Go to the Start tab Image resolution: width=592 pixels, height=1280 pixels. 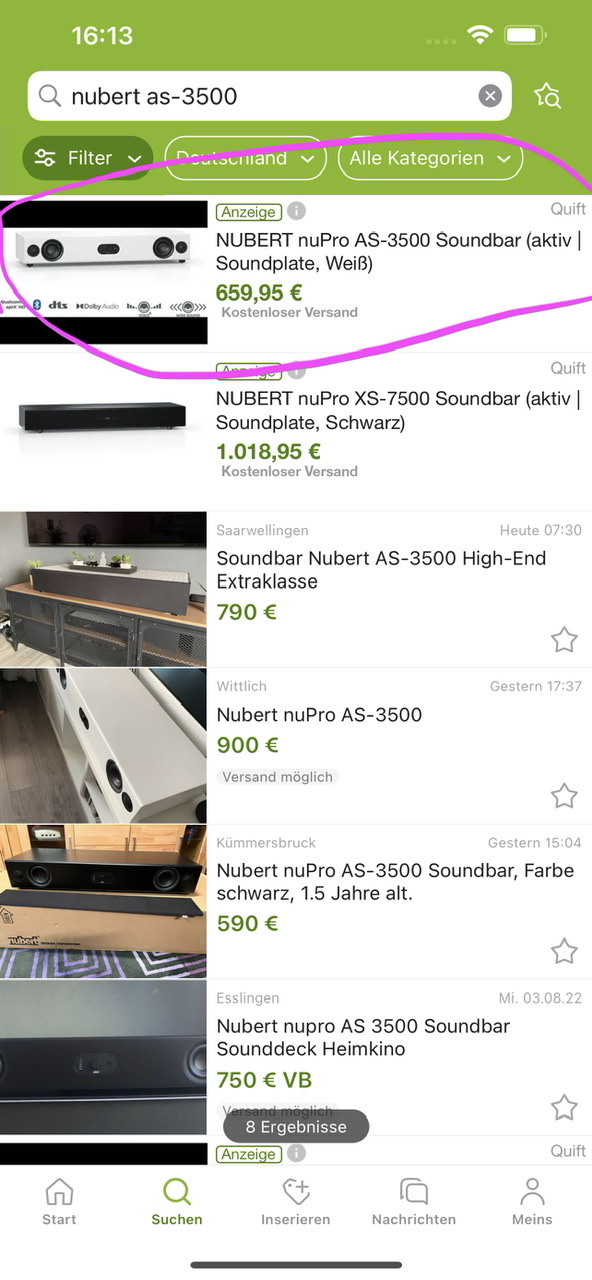pos(59,1201)
